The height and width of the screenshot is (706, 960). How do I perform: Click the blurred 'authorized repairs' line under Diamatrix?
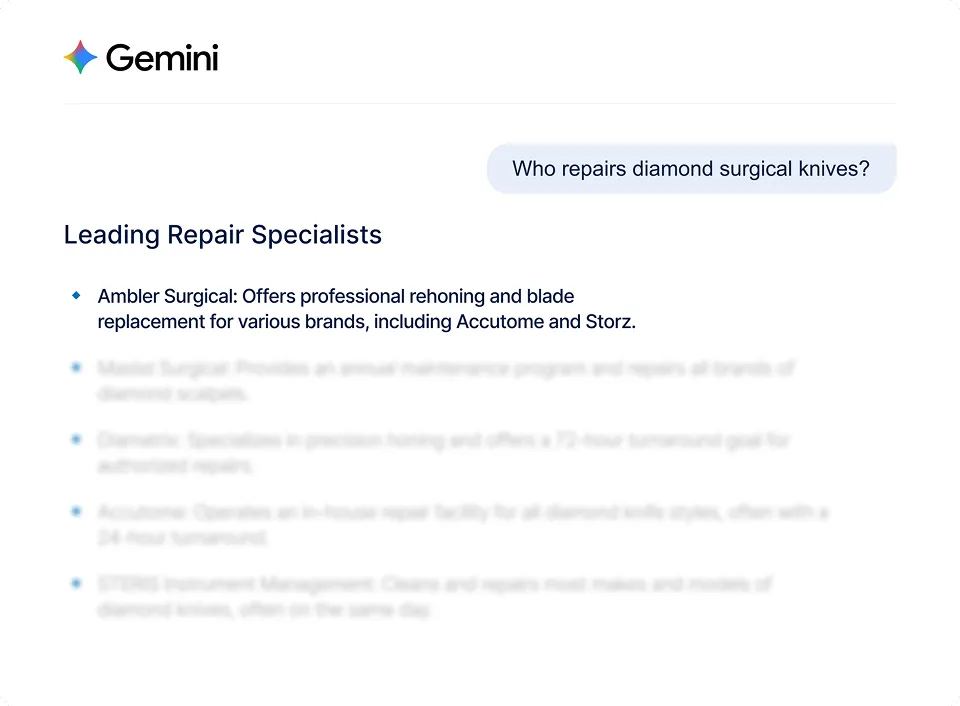(x=175, y=465)
